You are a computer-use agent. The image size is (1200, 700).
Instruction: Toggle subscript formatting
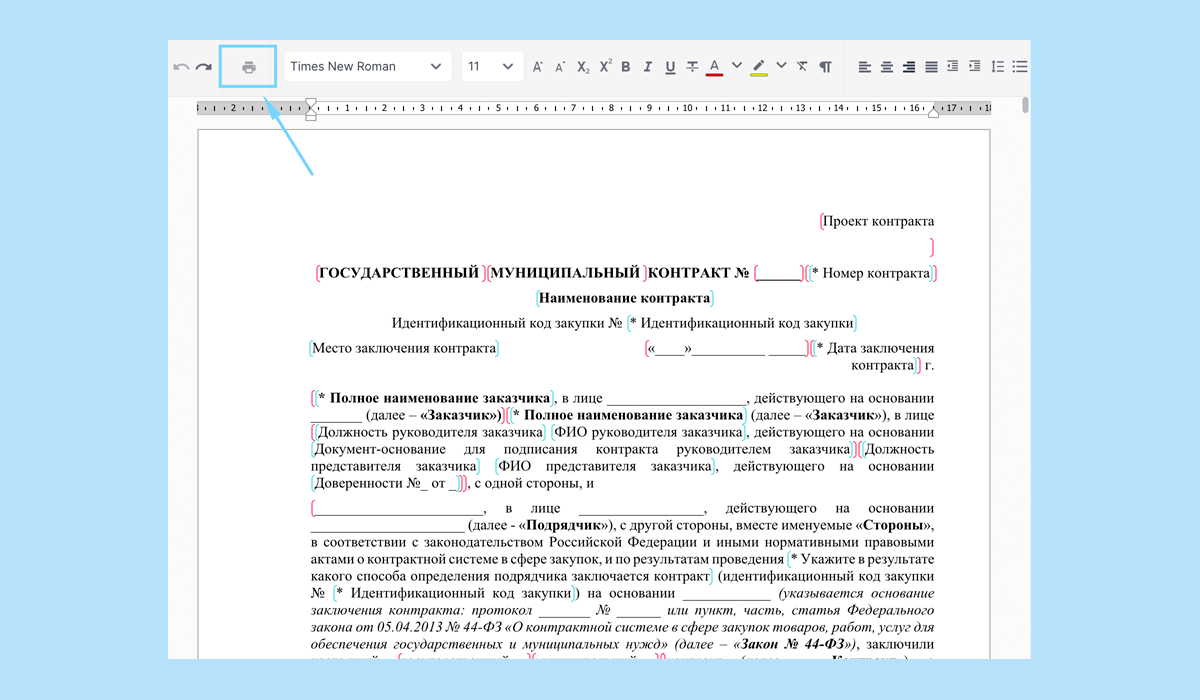click(x=583, y=67)
